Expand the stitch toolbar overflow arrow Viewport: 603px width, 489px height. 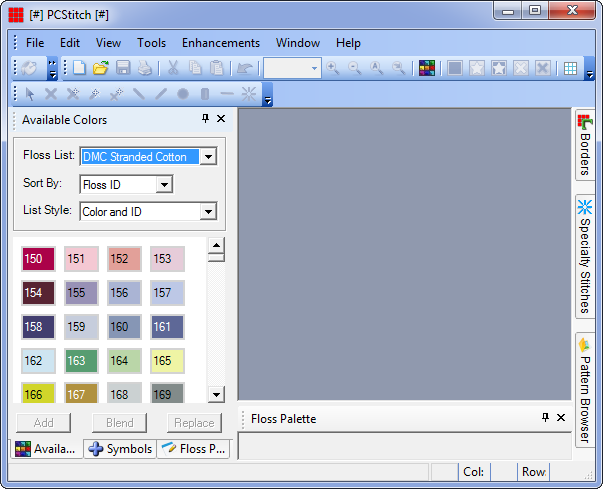268,94
